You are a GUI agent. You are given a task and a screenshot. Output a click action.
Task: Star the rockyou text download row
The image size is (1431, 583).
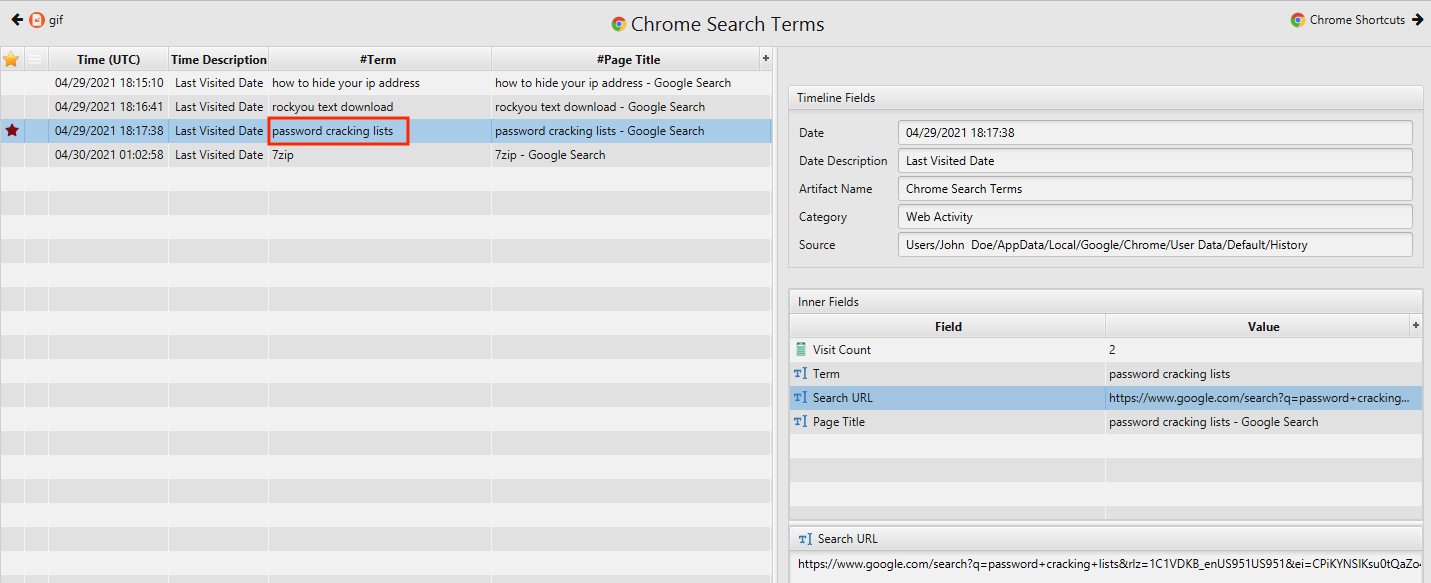12,107
